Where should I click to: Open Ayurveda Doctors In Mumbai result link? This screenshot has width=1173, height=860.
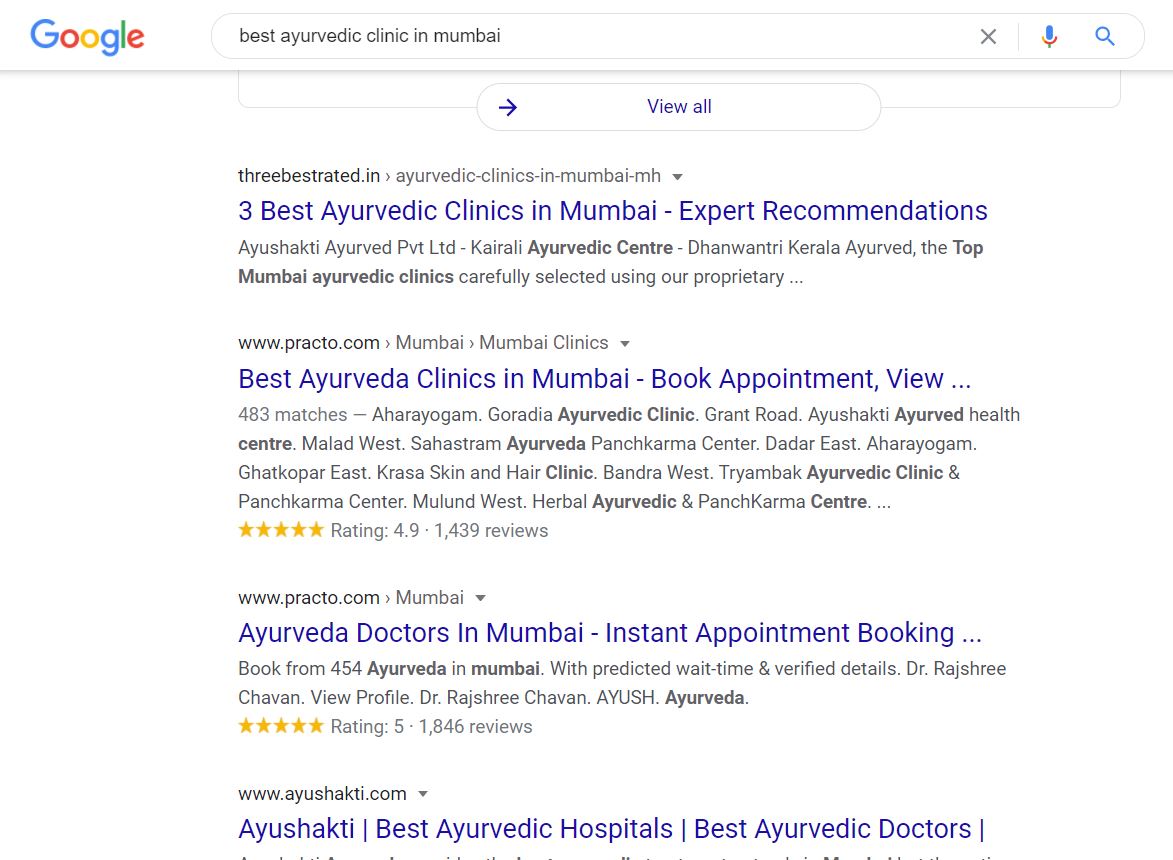coord(610,633)
